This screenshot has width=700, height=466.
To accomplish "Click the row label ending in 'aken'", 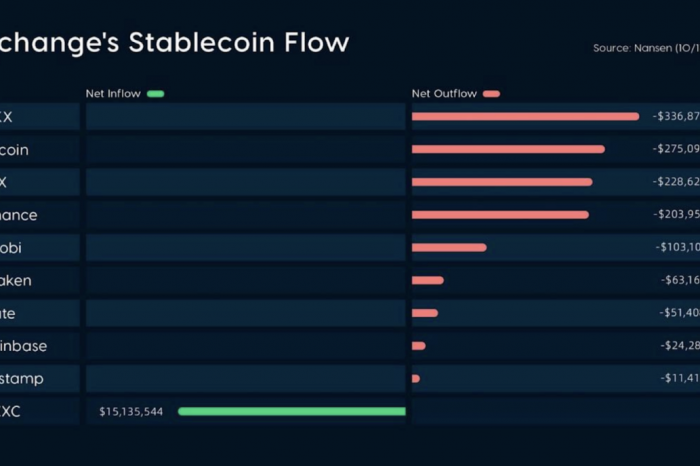I will [x=16, y=281].
